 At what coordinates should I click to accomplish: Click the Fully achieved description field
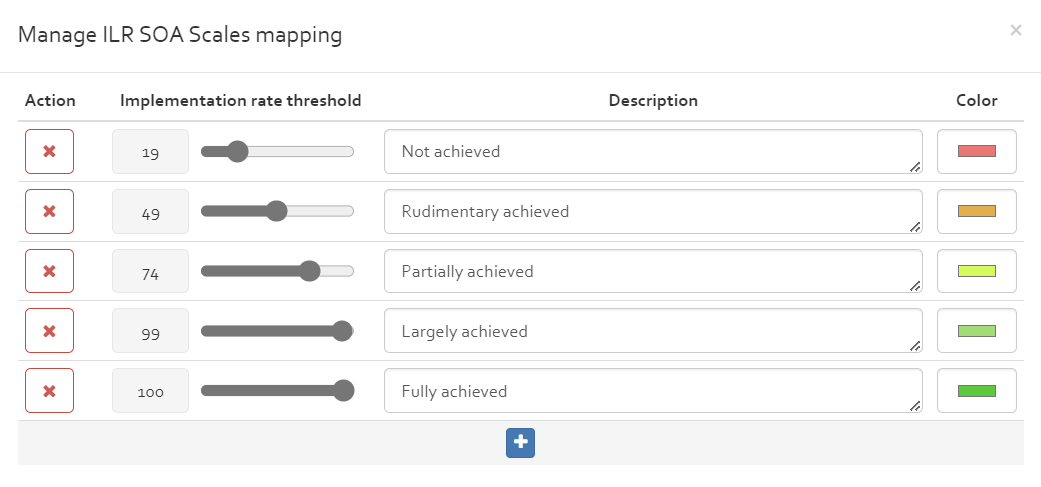tap(653, 391)
